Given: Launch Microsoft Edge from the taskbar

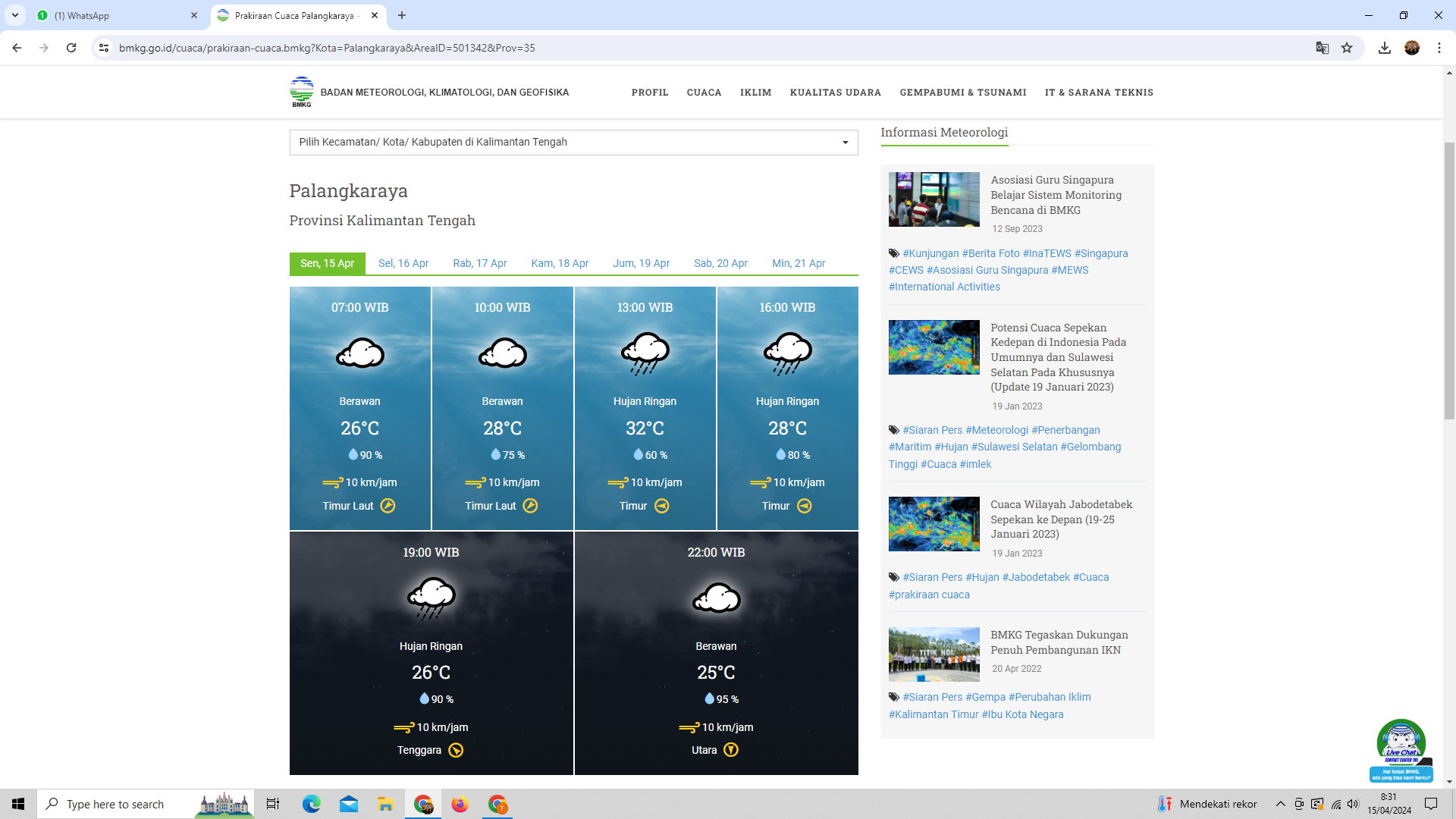Looking at the screenshot, I should pos(312,804).
